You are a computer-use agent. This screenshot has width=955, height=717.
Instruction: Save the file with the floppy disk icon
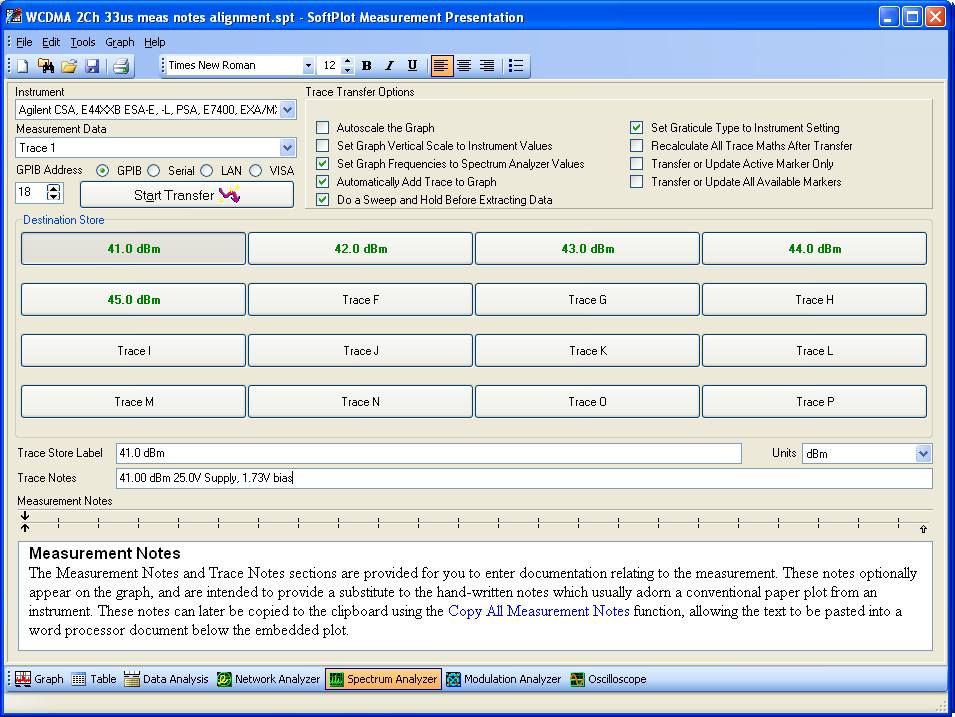92,66
